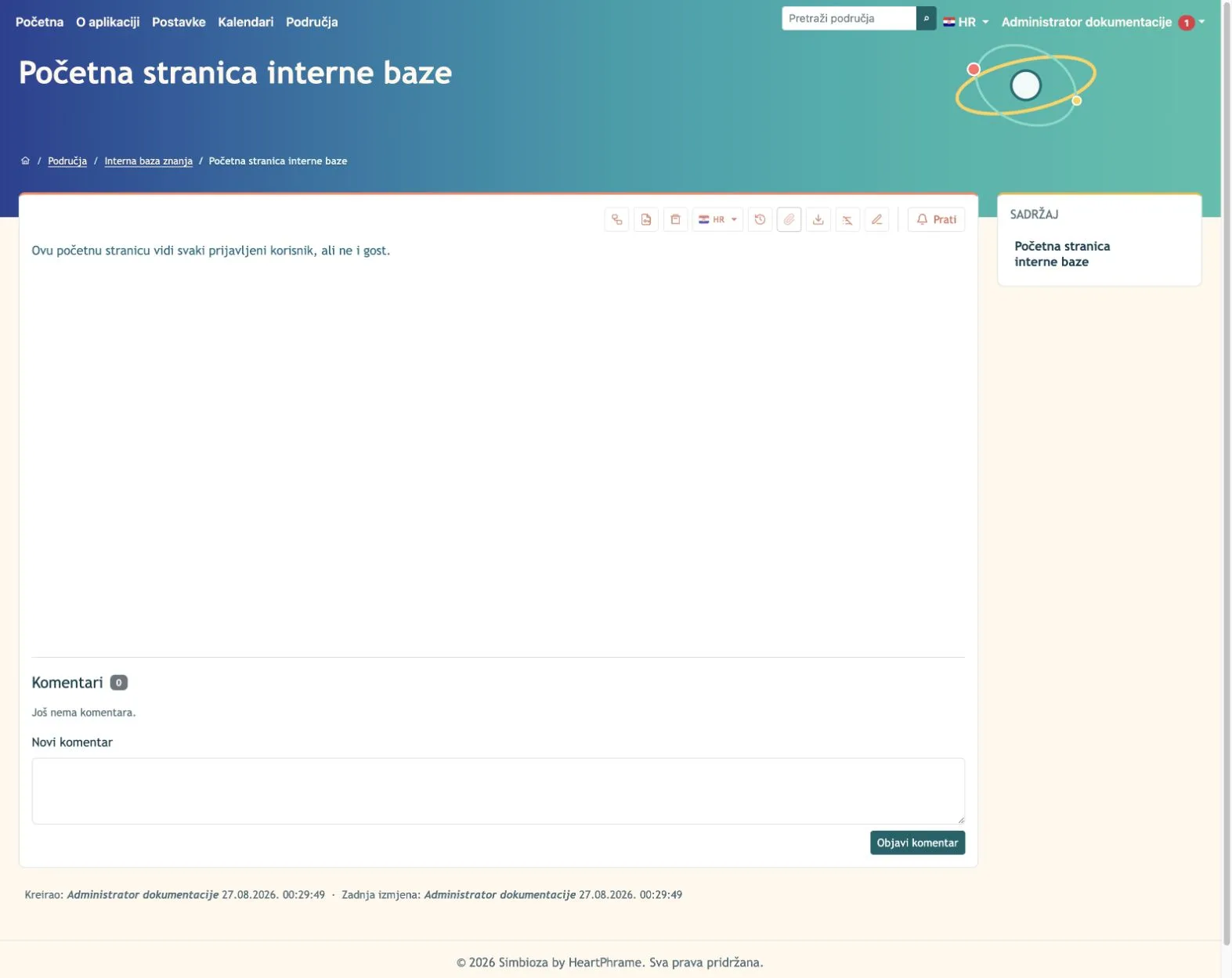Click the Objavi komentar button

[917, 843]
